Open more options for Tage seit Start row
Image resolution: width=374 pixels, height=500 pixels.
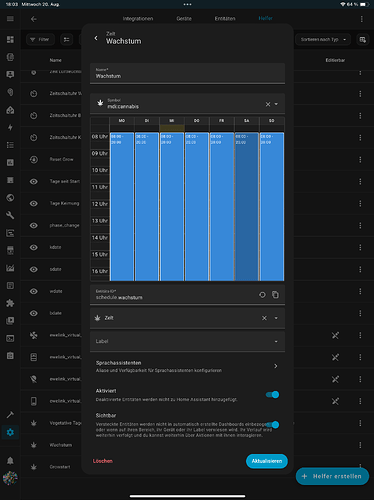pyautogui.click(x=360, y=182)
